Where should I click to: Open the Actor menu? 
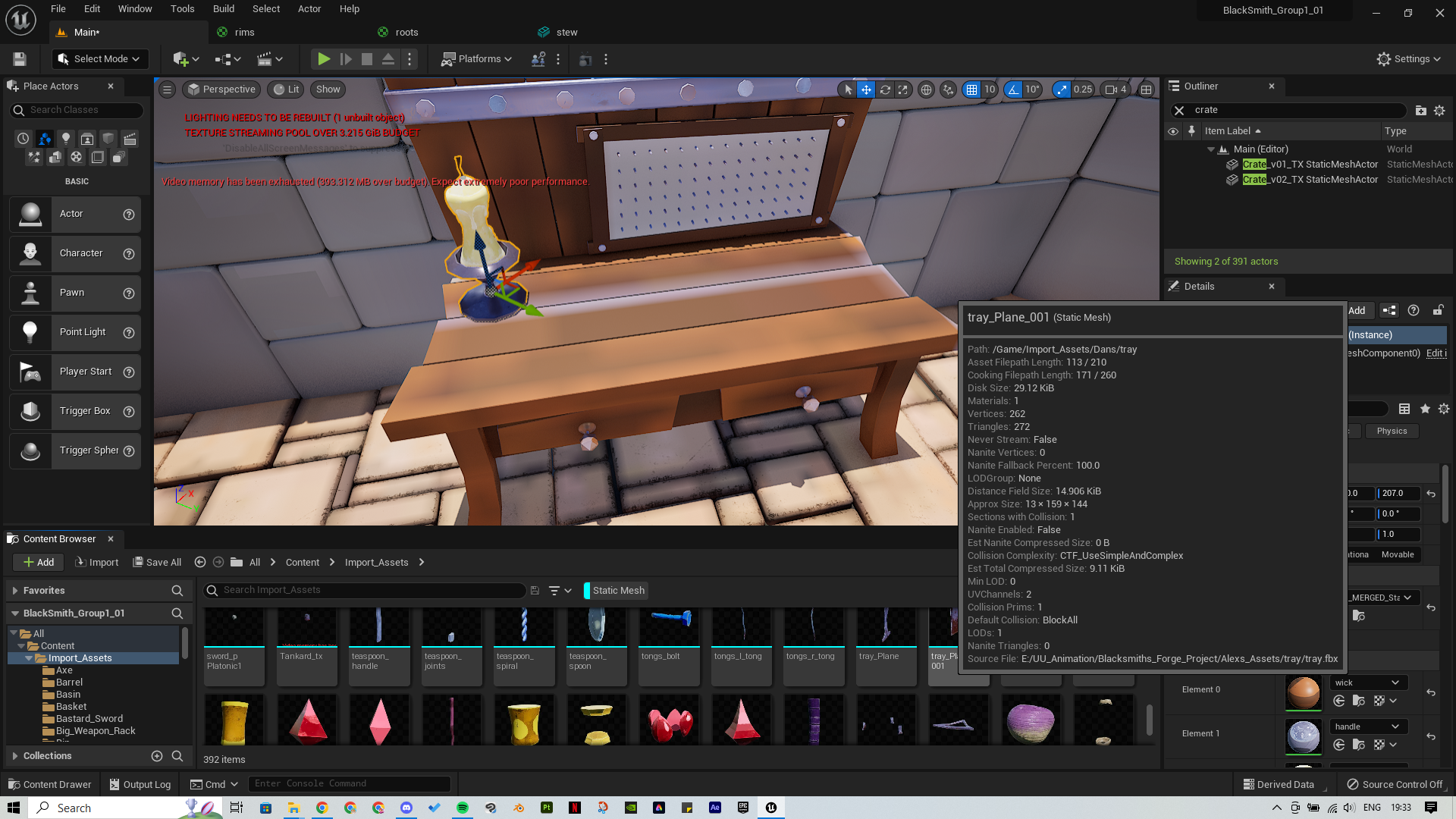pyautogui.click(x=309, y=9)
